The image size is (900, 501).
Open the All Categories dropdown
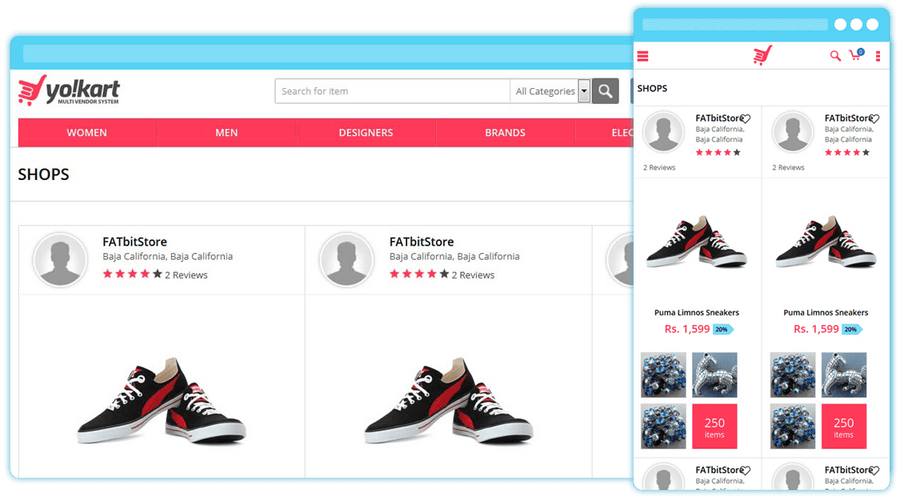coord(550,91)
